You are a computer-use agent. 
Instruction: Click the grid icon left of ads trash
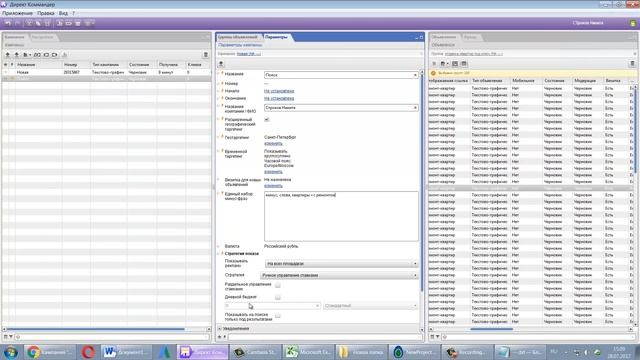click(x=464, y=64)
